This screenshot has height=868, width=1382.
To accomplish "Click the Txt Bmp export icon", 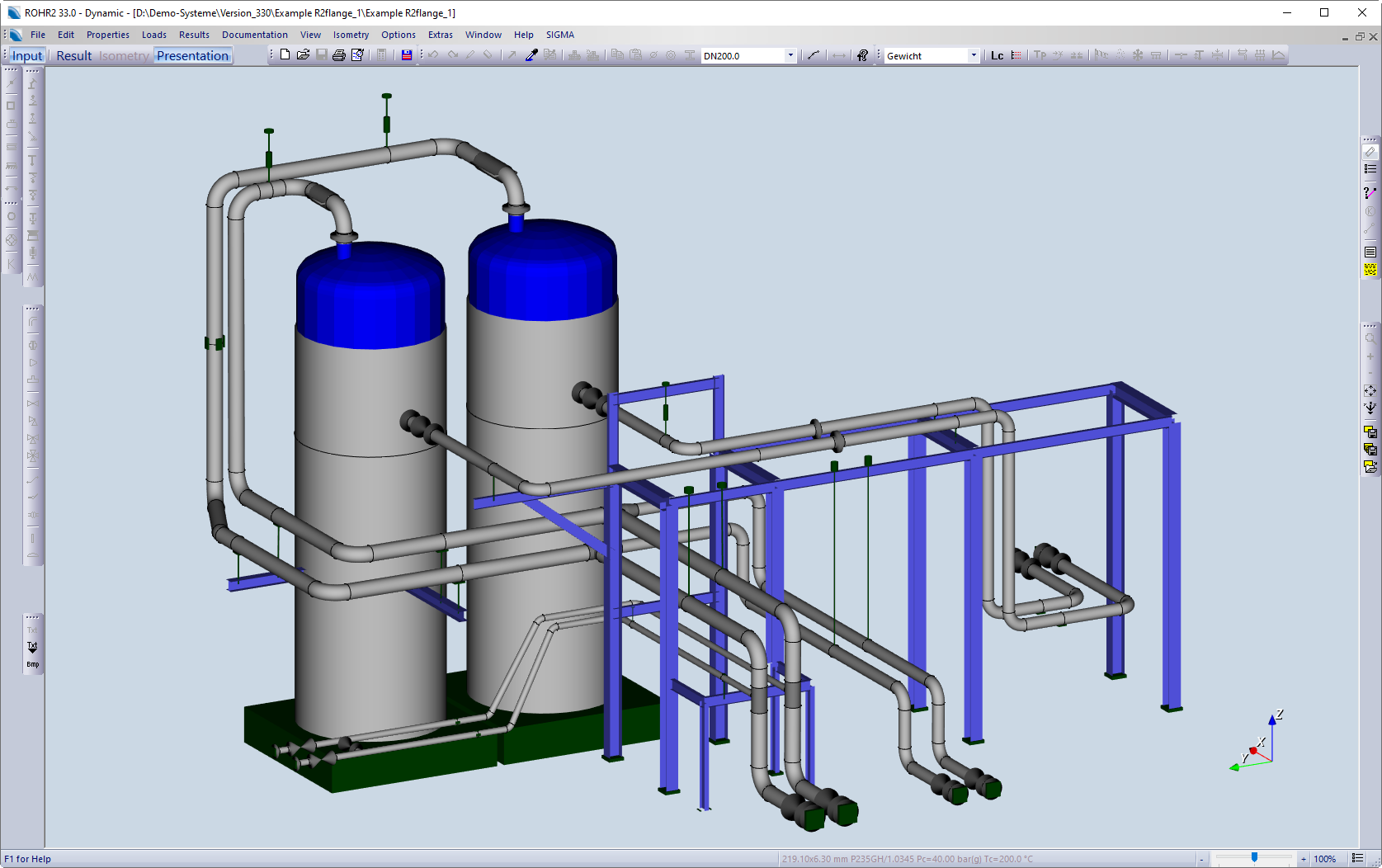I will point(32,654).
